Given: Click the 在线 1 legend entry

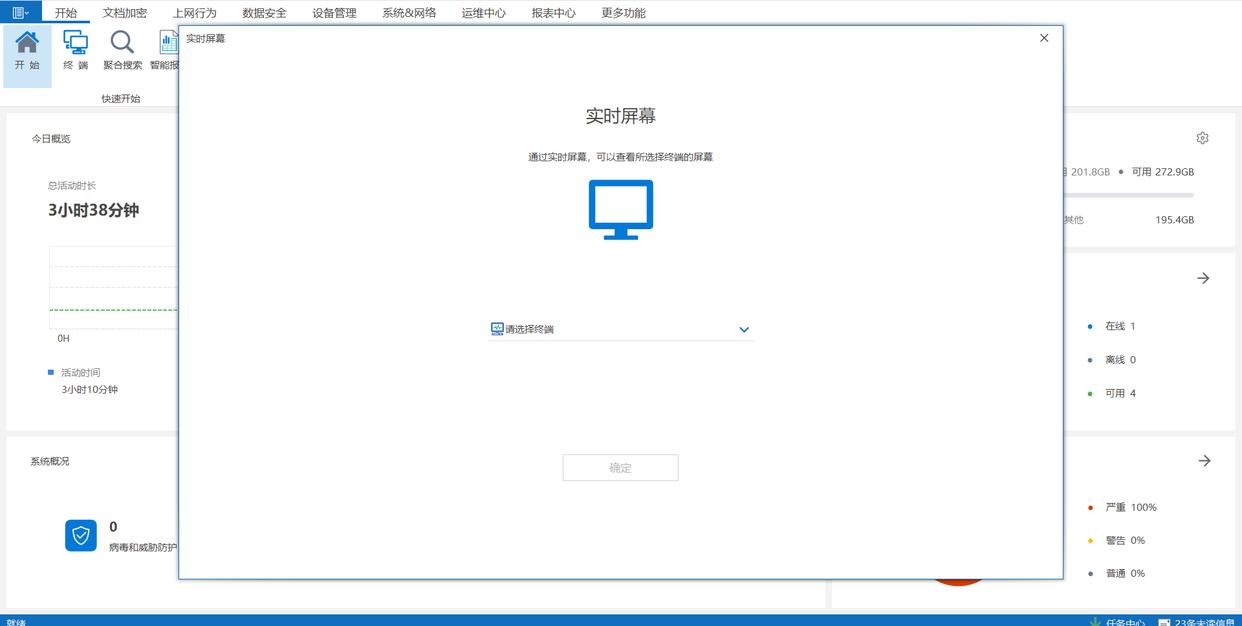Looking at the screenshot, I should [1111, 326].
